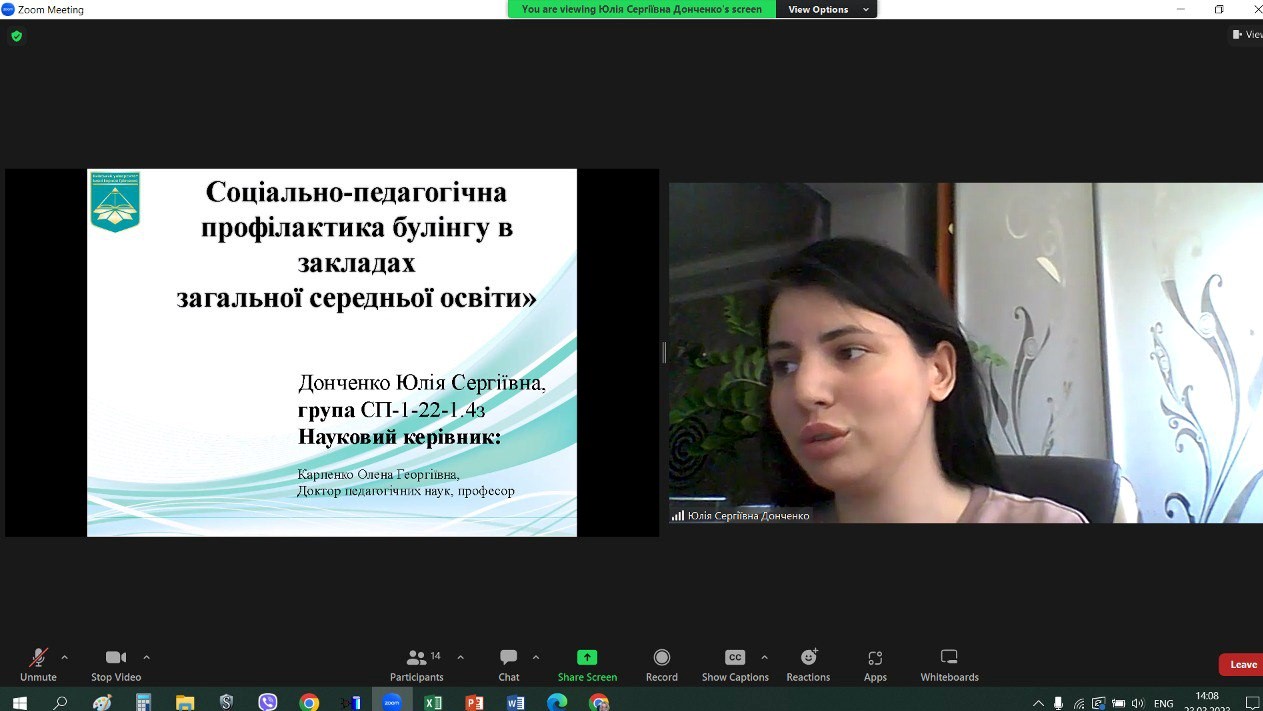Expand caption options arrow
The height and width of the screenshot is (711, 1263).
point(765,657)
